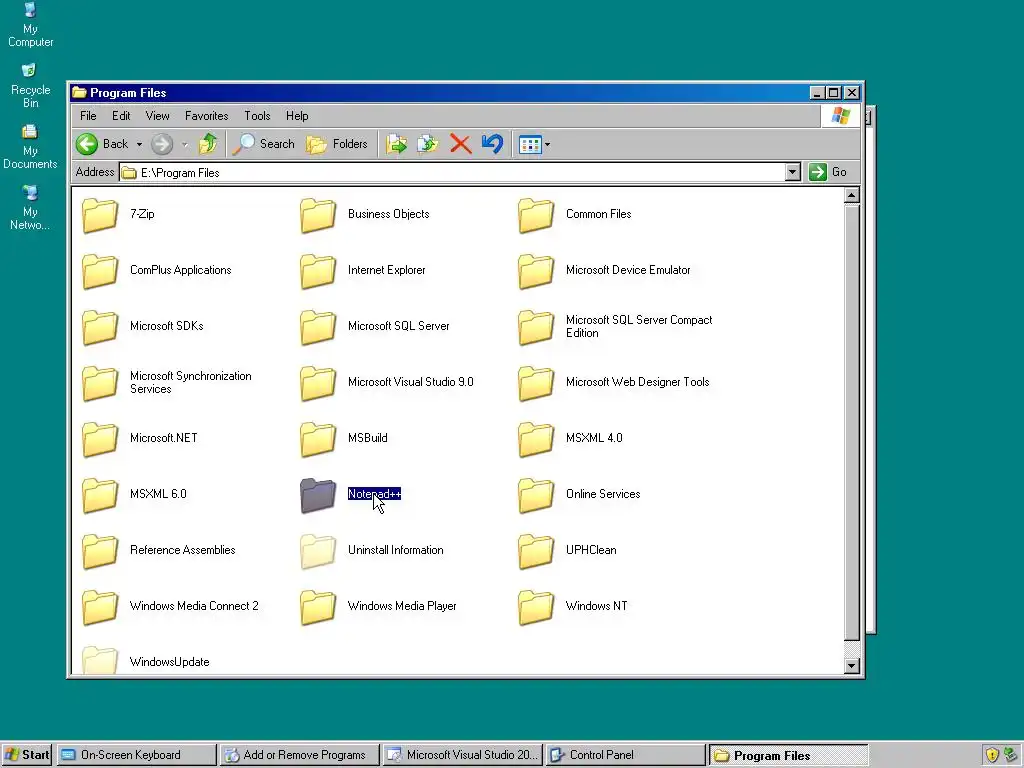Select the 7-Zip folder icon
The image size is (1024, 768).
[x=100, y=215]
